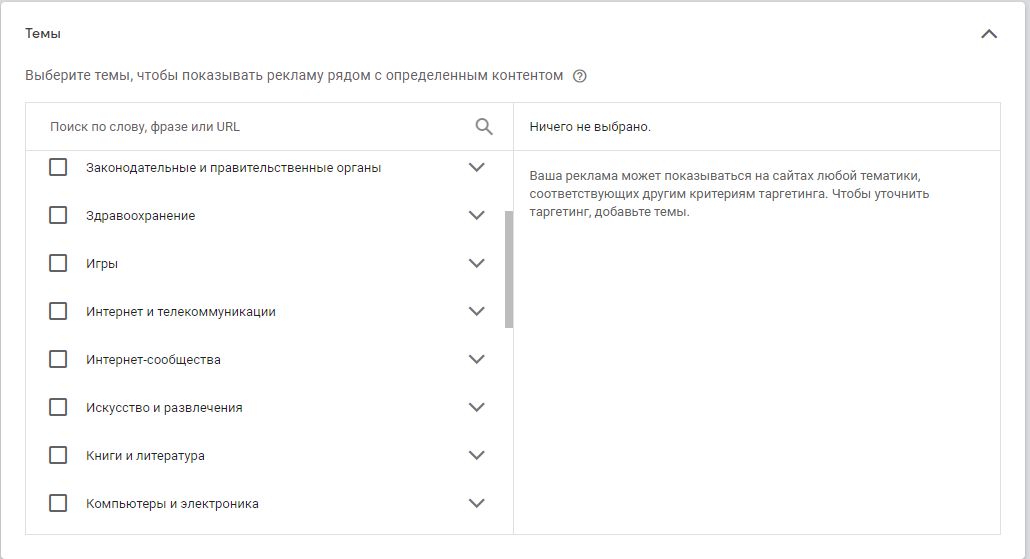Click the Здравоохранение topic label
Image resolution: width=1030 pixels, height=559 pixels.
pos(141,216)
